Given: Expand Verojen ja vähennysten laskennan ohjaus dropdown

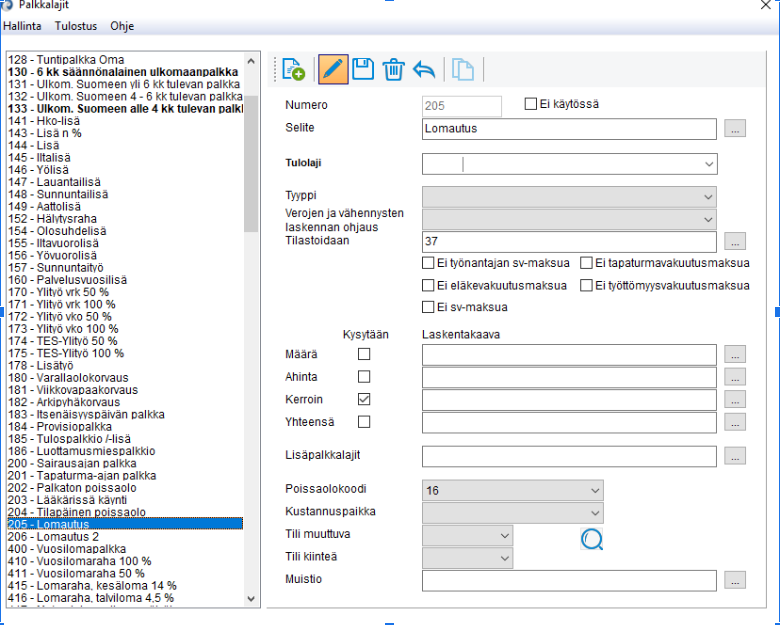Looking at the screenshot, I should tap(708, 219).
